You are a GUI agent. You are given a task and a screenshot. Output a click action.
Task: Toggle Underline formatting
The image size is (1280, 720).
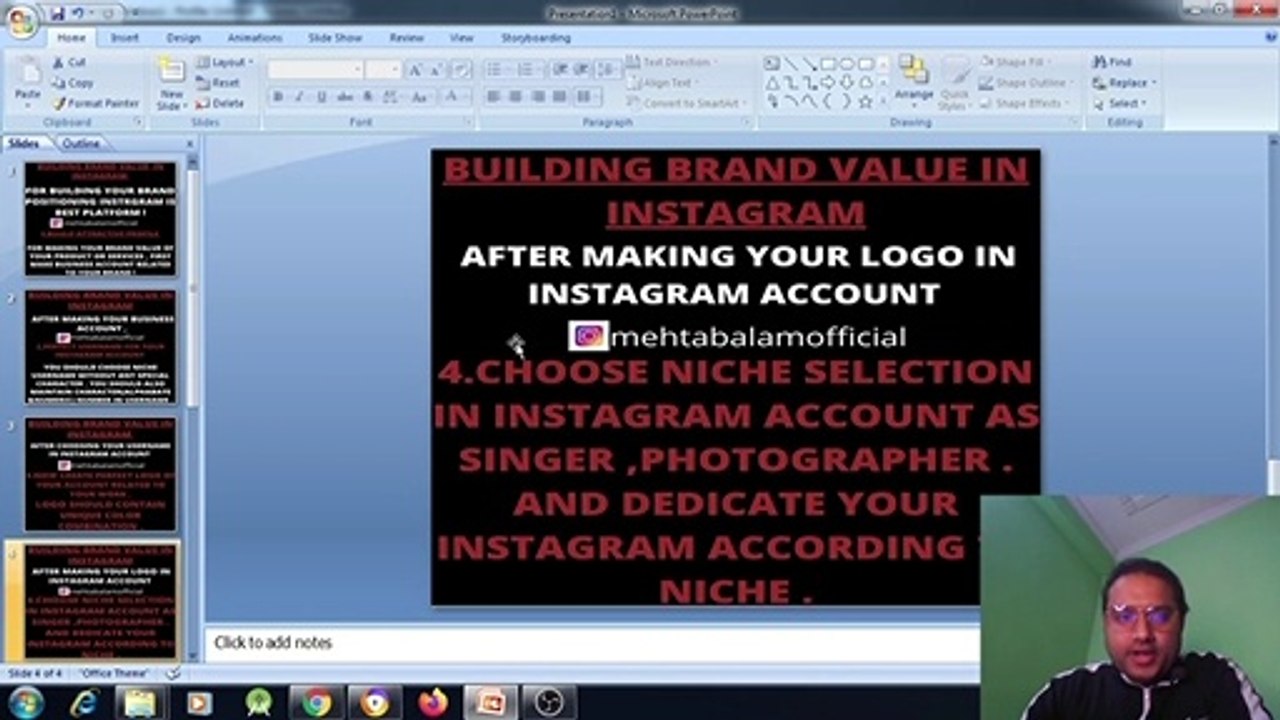(322, 97)
